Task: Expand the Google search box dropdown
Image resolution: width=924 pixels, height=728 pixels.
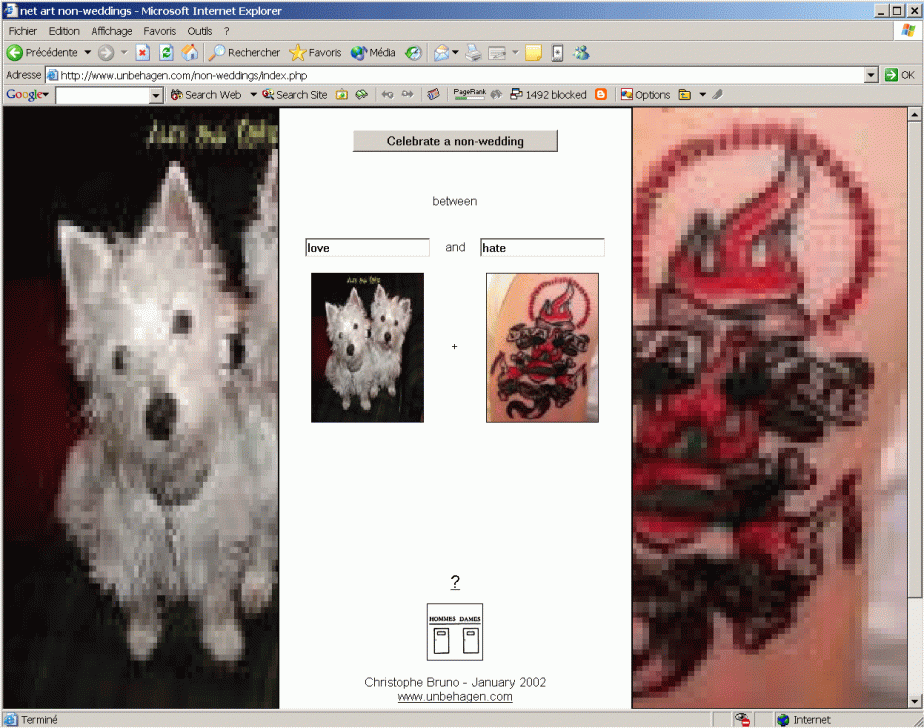Action: [155, 95]
